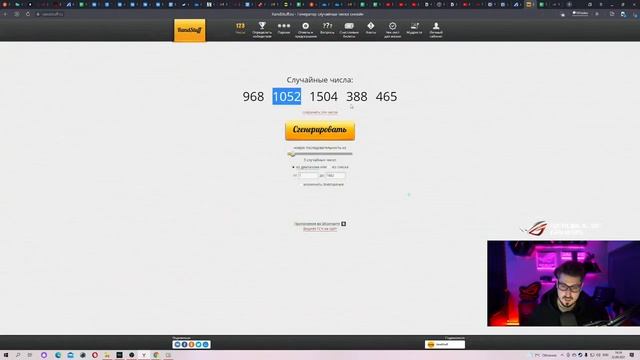This screenshot has width=640, height=360.
Task: Open the Chrome taskbar icon
Action: coord(156,355)
